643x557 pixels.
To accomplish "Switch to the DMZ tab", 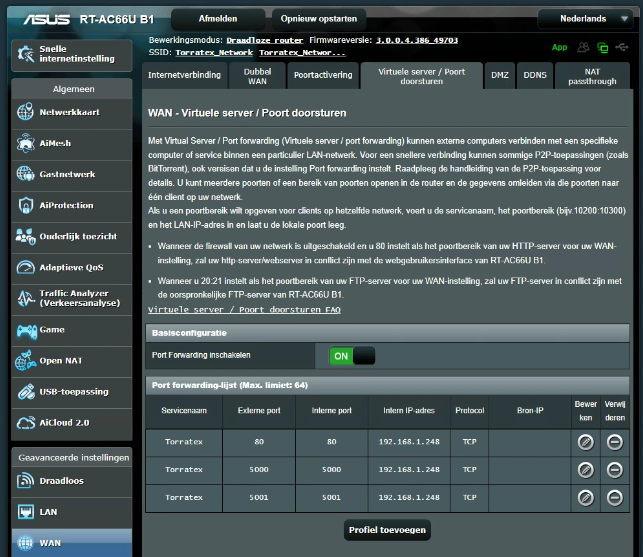I will click(499, 75).
